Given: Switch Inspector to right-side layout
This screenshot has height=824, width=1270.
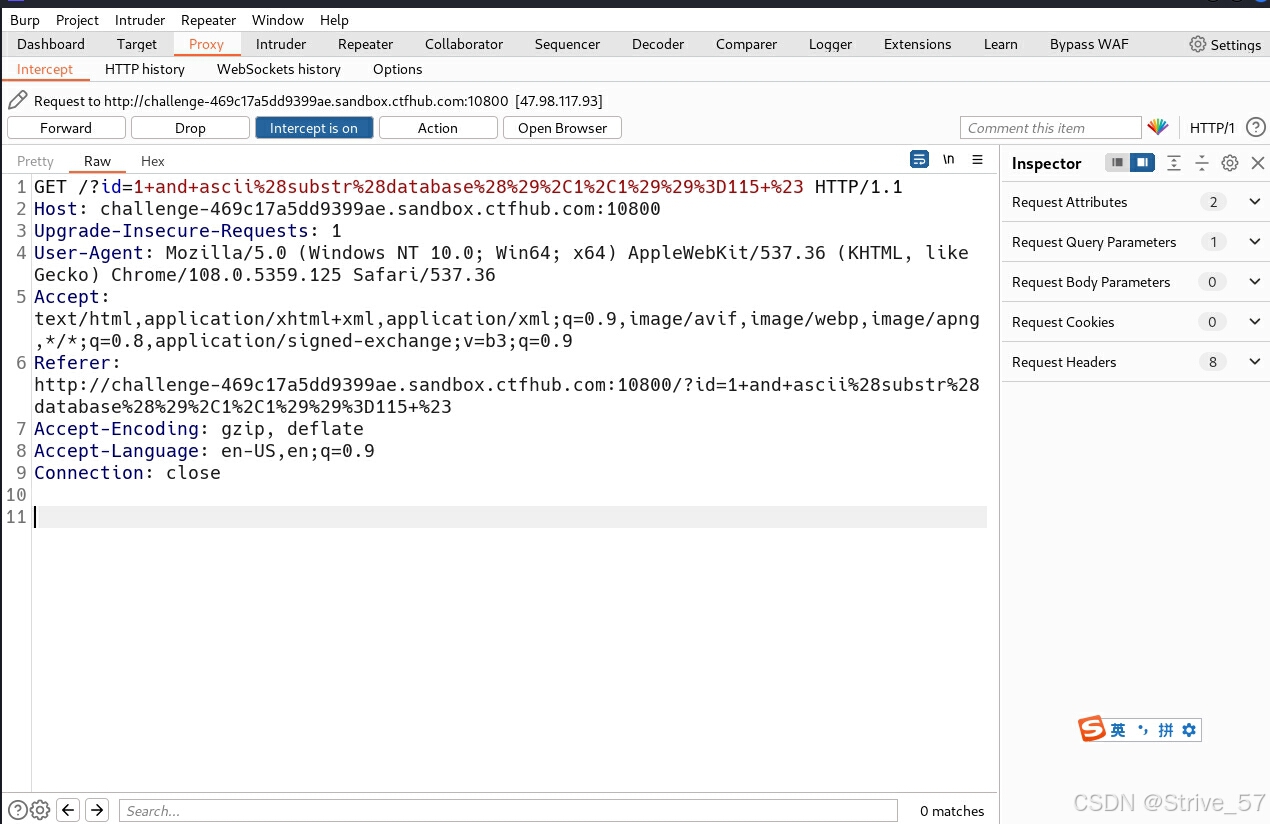Looking at the screenshot, I should point(1142,162).
